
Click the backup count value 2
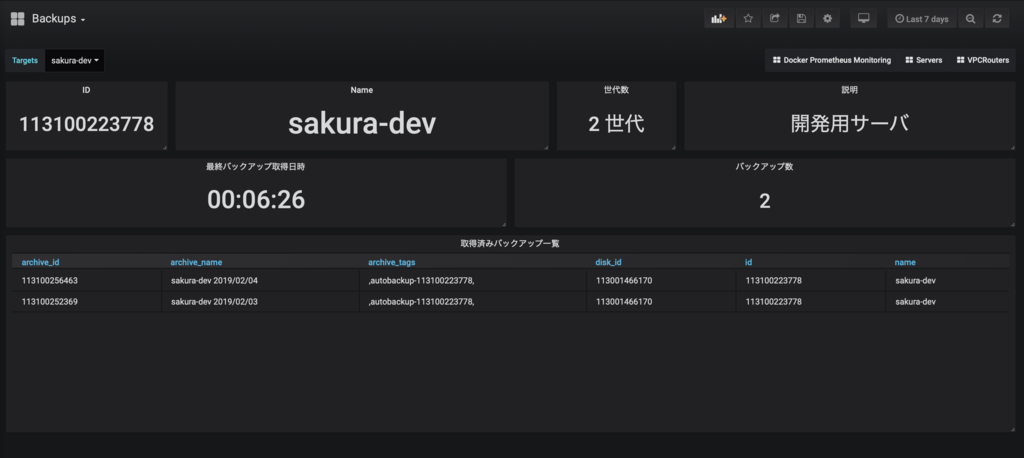(765, 201)
